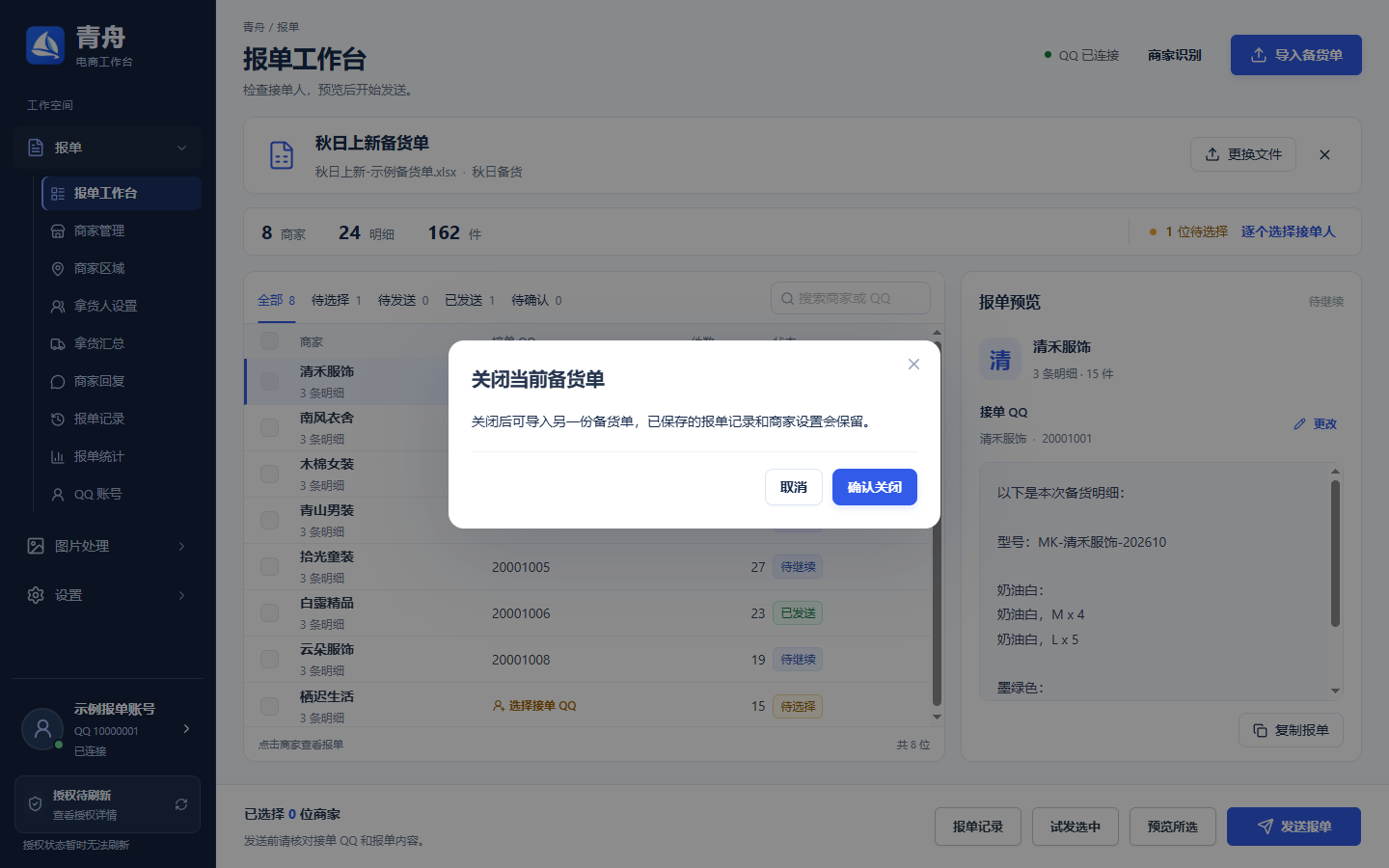Viewport: 1389px width, 868px height.
Task: Click 选择接单 QQ for 栖迟生活
Action: (x=534, y=706)
